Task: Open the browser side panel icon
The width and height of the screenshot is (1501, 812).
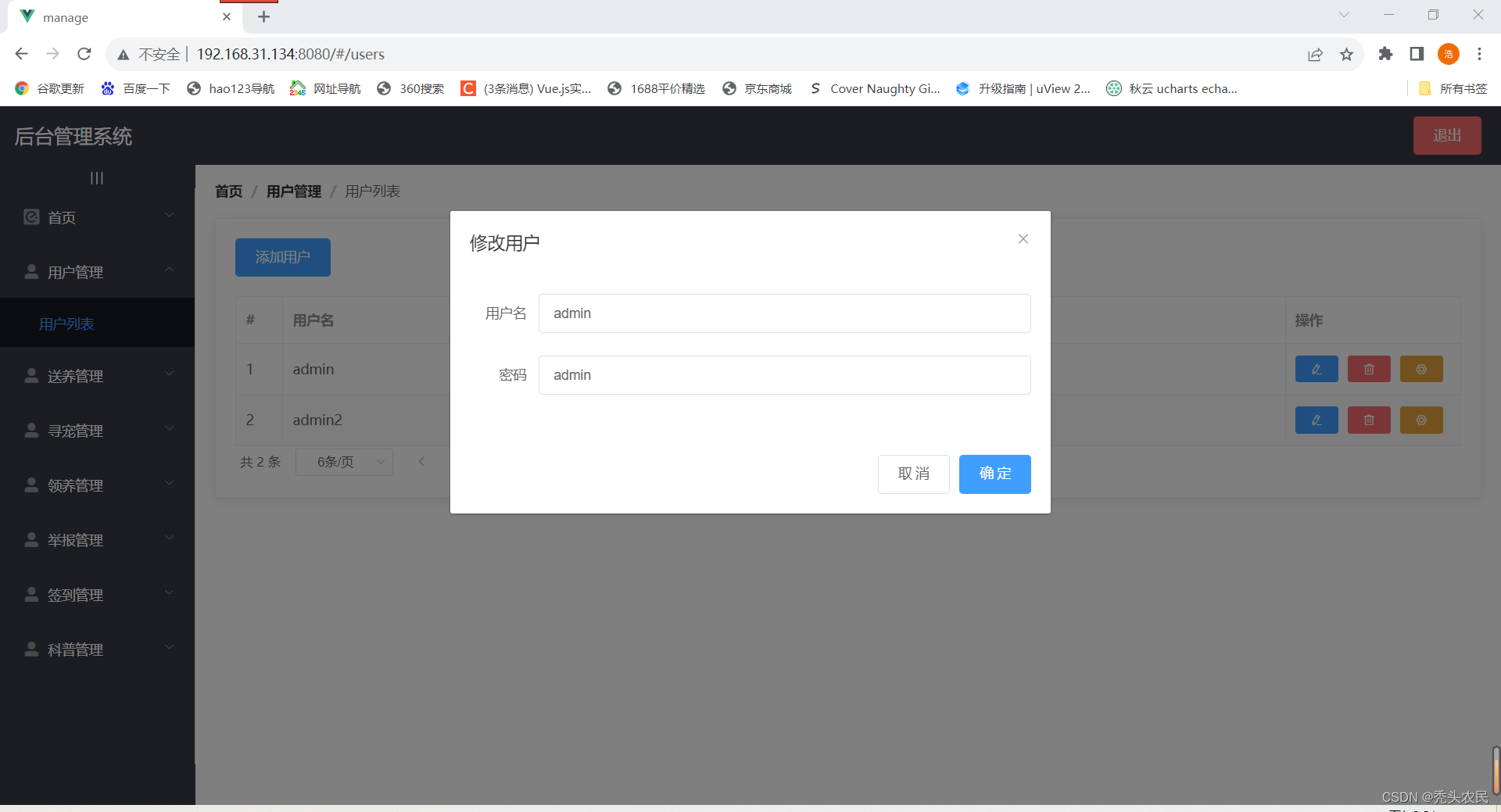Action: (x=1417, y=54)
